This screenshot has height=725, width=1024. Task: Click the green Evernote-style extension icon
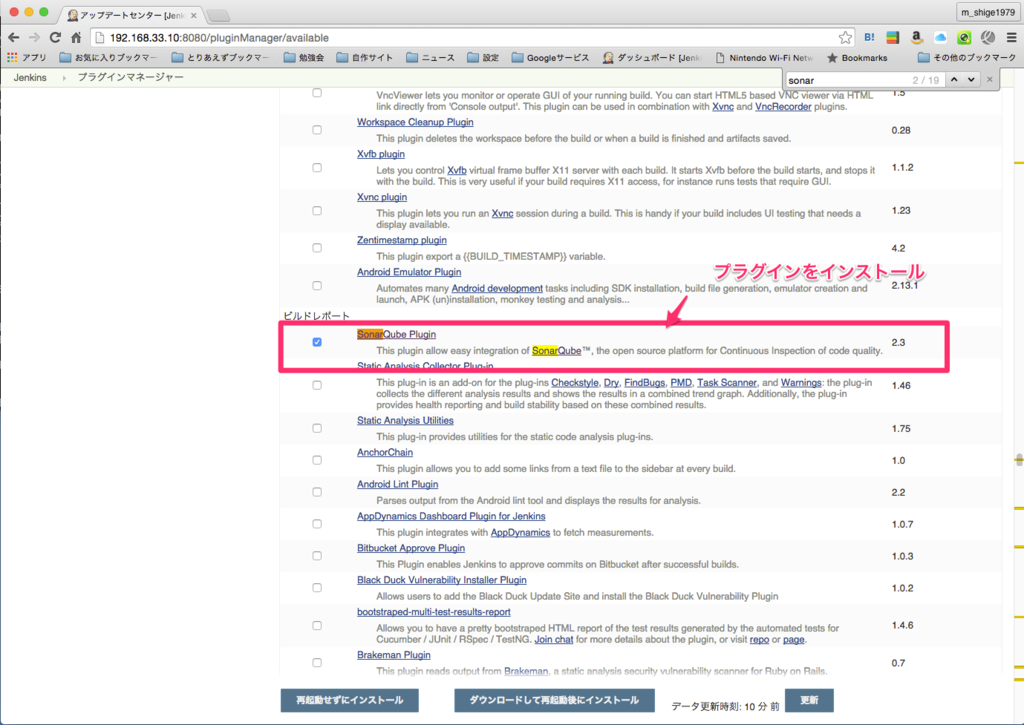(964, 38)
